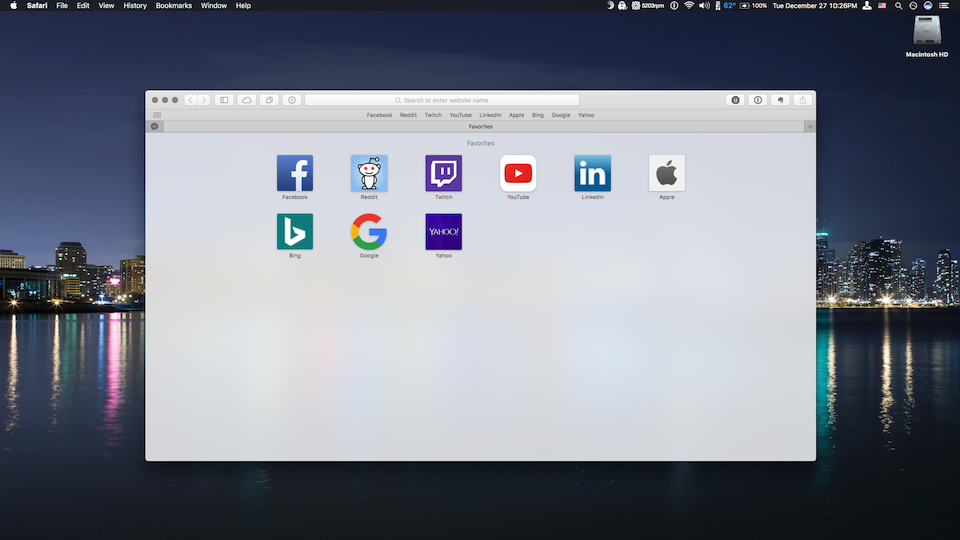Open iCloud Tabs with the cloud button
The height and width of the screenshot is (540, 960).
247,100
